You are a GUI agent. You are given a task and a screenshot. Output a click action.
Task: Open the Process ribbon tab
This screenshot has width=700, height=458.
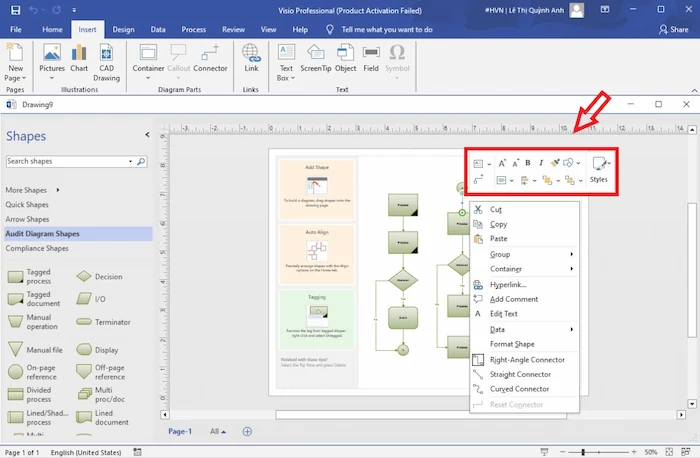pyautogui.click(x=194, y=29)
